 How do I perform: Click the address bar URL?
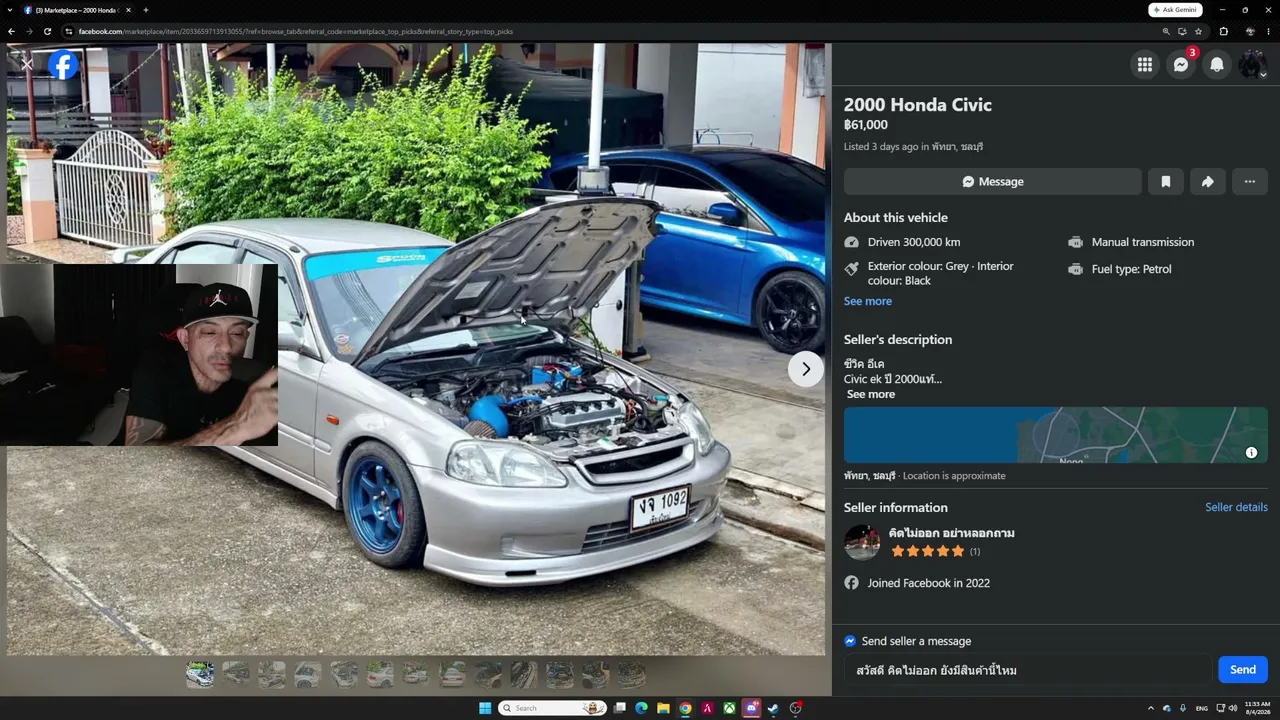pyautogui.click(x=296, y=31)
